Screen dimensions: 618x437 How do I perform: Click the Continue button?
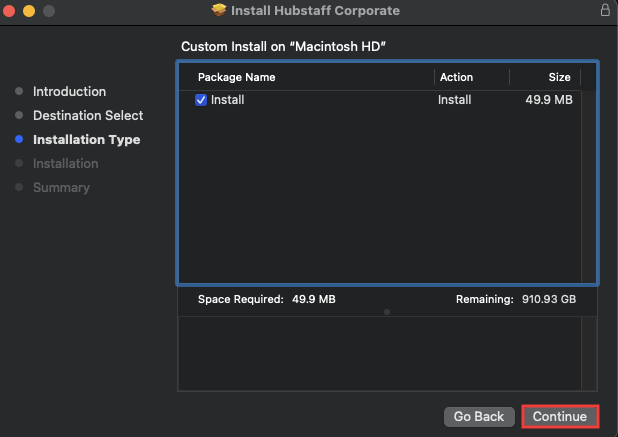(x=560, y=417)
